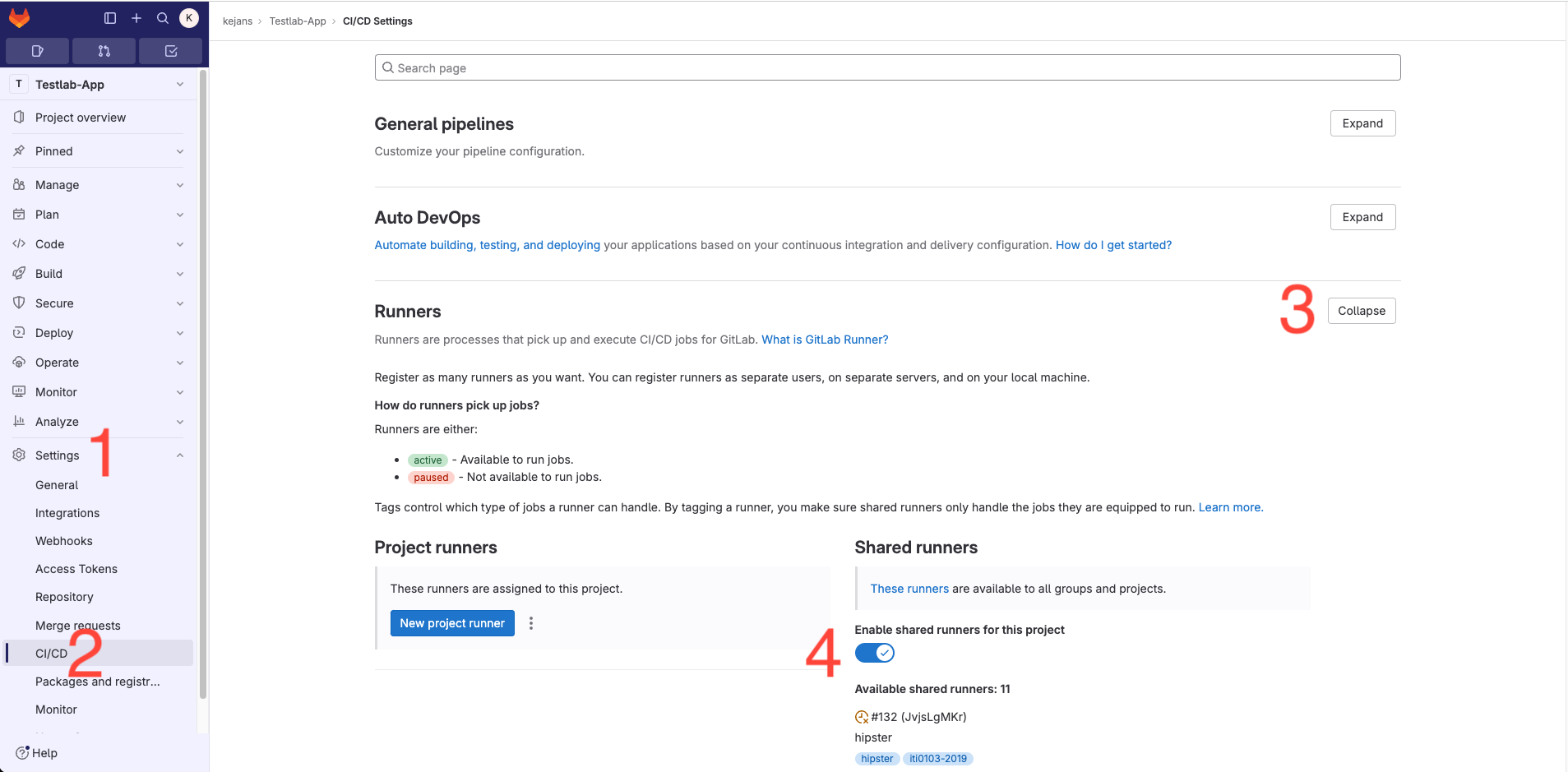Click the Monitor screen icon
This screenshot has width=1568, height=772.
point(19,392)
